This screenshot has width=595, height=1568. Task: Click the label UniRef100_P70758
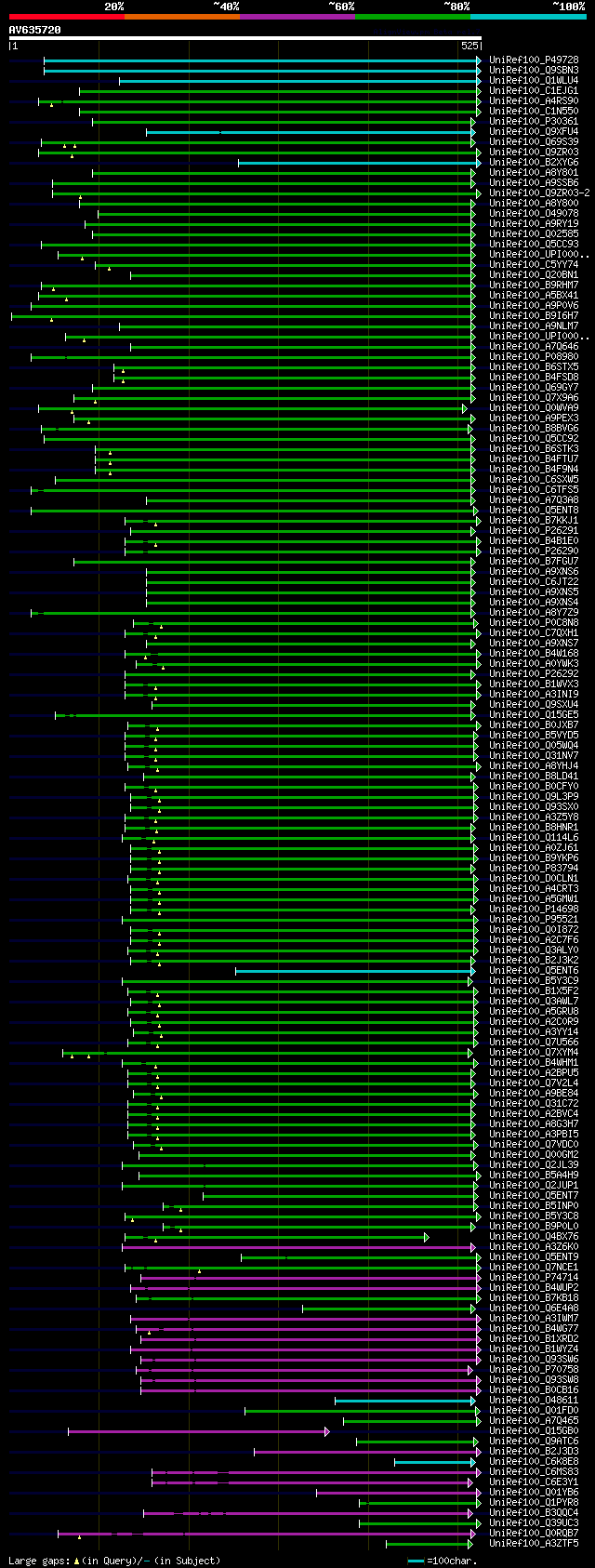click(x=534, y=1369)
